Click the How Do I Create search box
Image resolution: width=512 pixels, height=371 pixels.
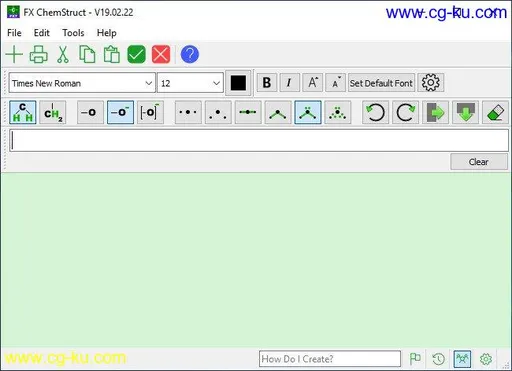click(x=330, y=359)
